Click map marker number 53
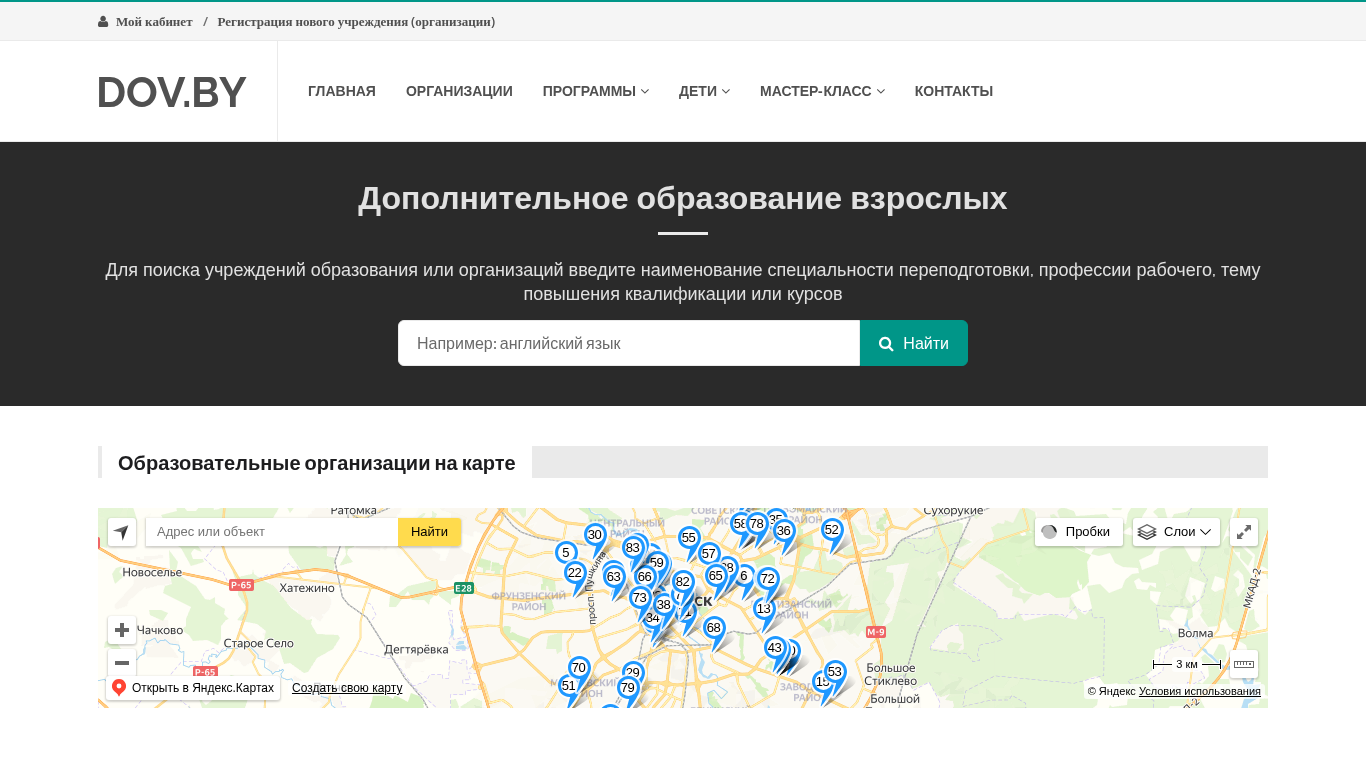The width and height of the screenshot is (1366, 768). tap(835, 672)
